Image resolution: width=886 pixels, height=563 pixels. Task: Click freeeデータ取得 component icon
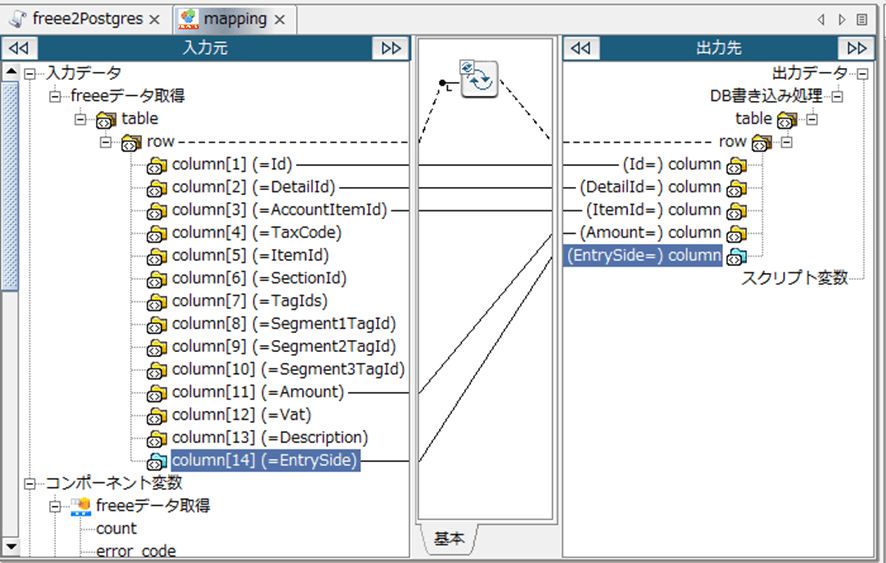coord(81,506)
